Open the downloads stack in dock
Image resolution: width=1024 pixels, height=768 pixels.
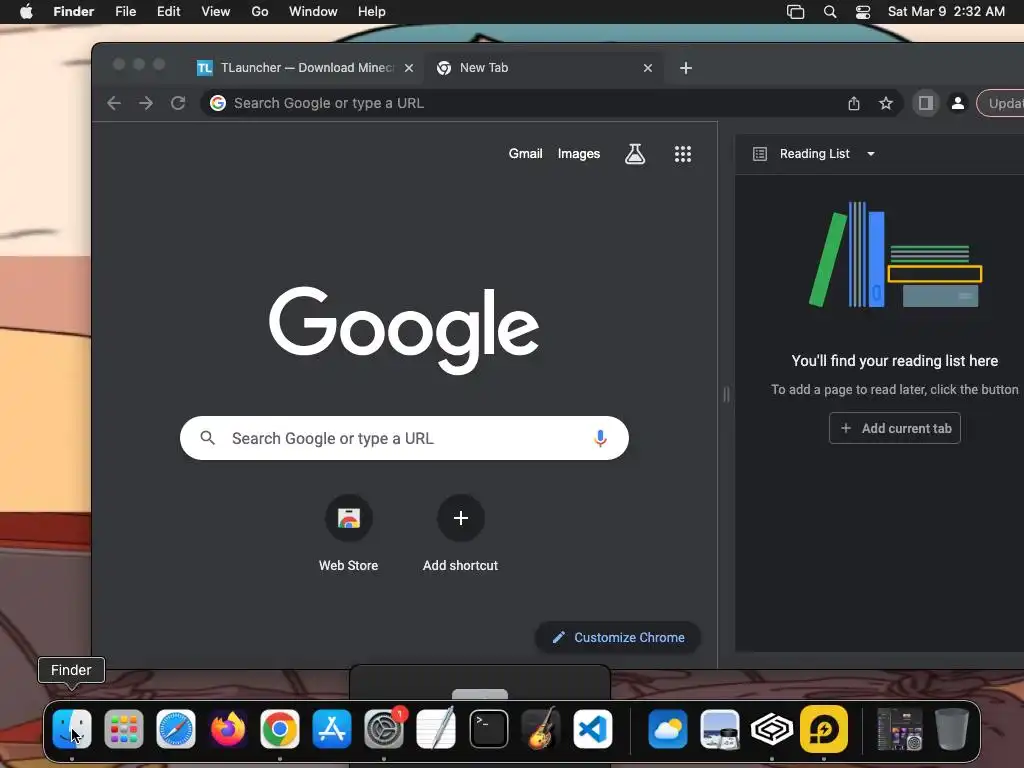(899, 729)
